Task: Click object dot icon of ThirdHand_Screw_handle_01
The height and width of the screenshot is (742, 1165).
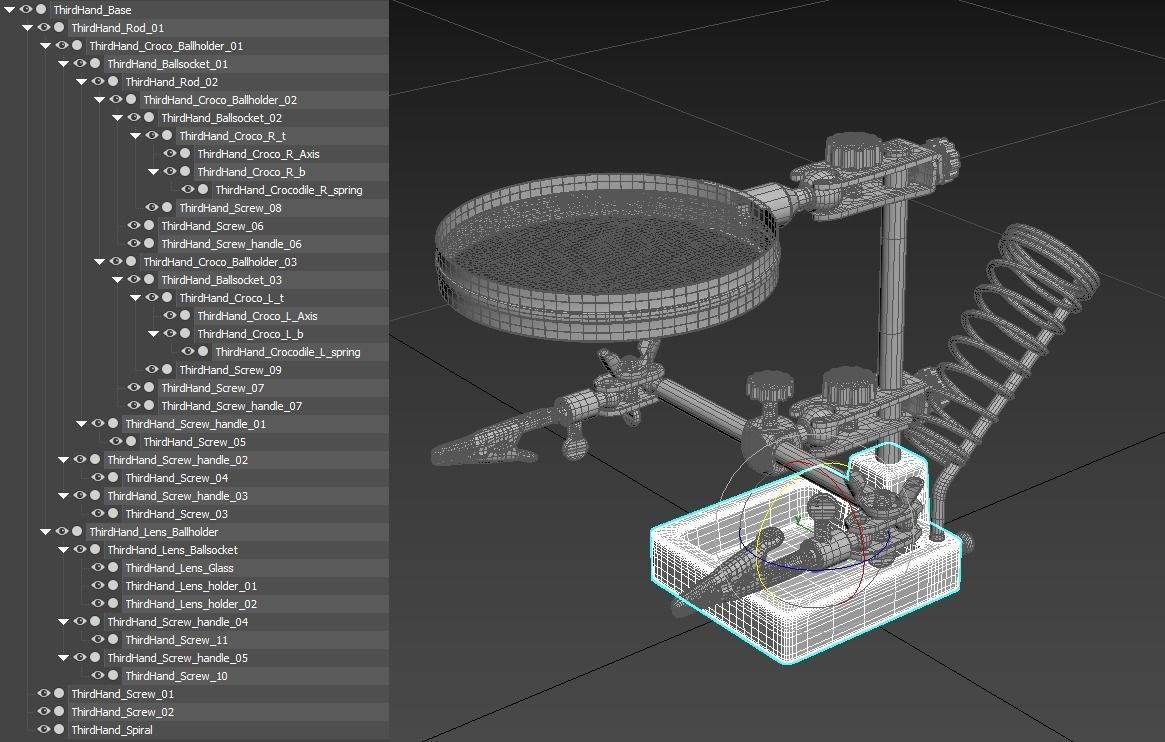Action: 113,423
